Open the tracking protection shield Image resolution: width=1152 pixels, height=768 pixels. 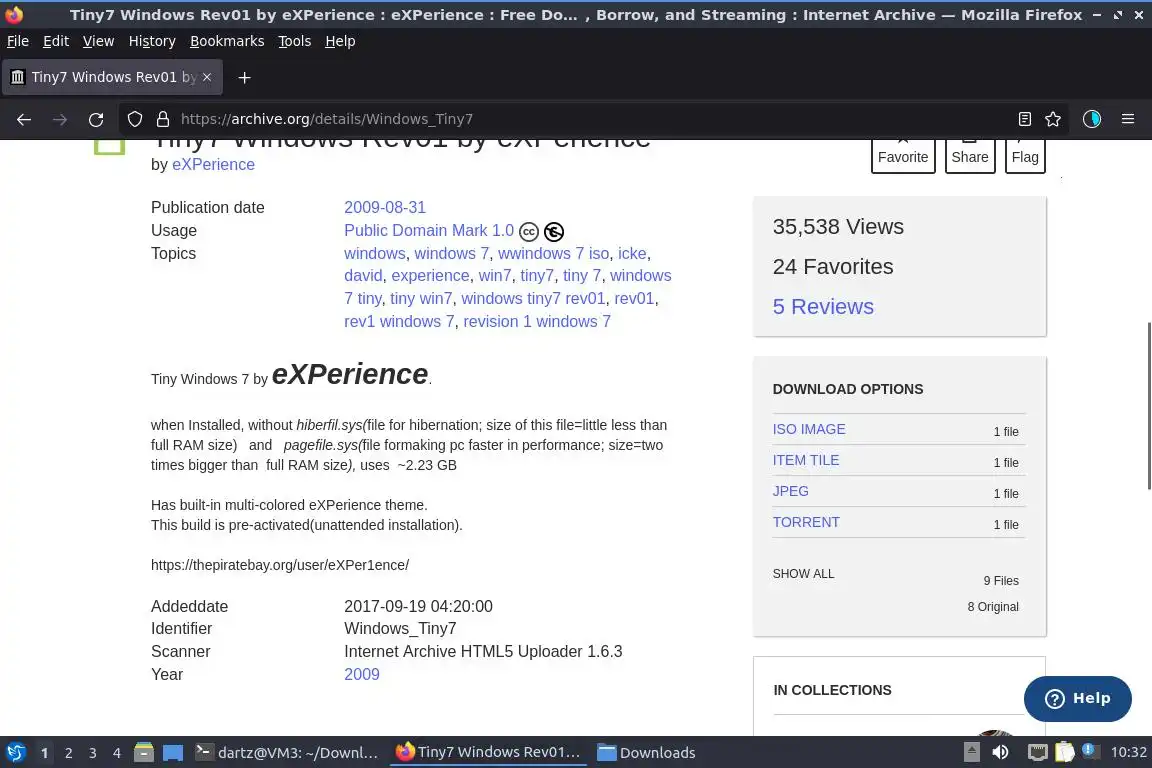(x=134, y=119)
